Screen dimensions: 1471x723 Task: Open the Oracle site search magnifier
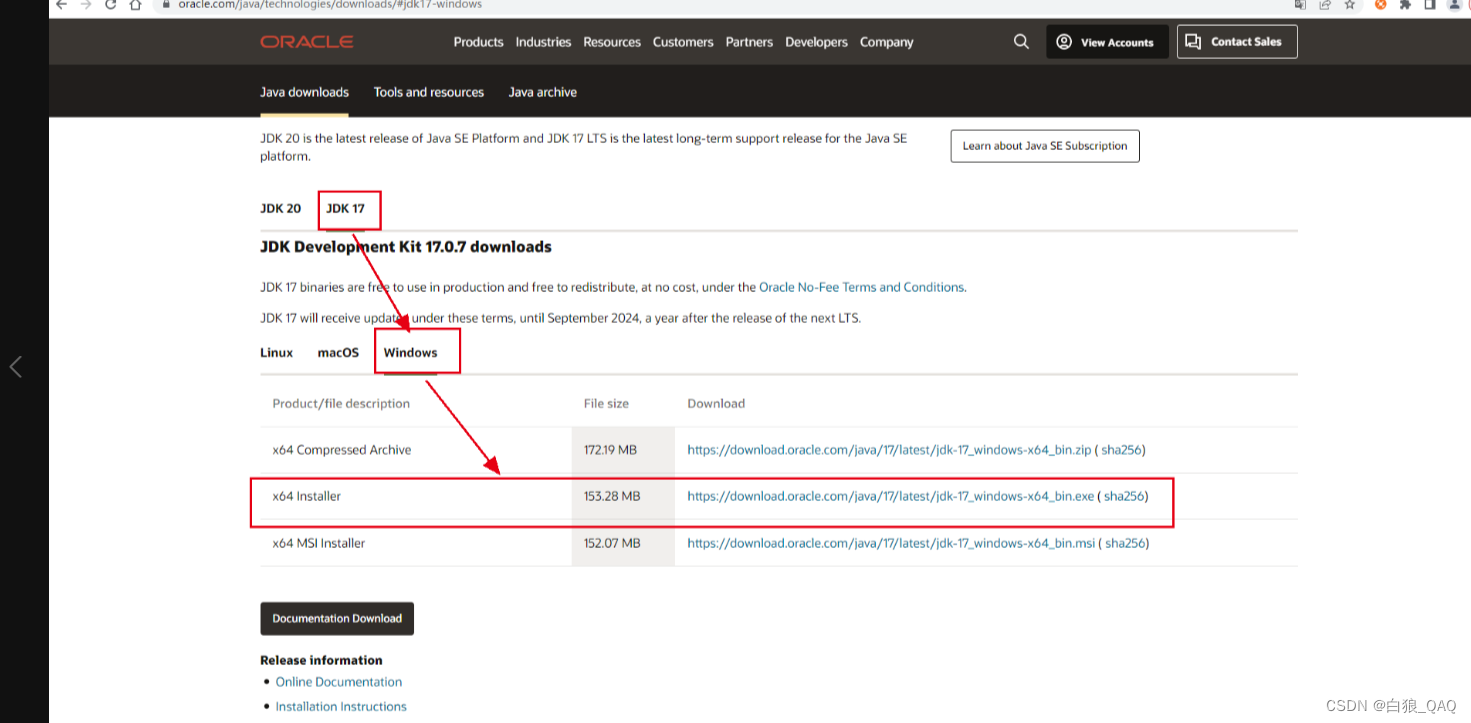click(1021, 42)
